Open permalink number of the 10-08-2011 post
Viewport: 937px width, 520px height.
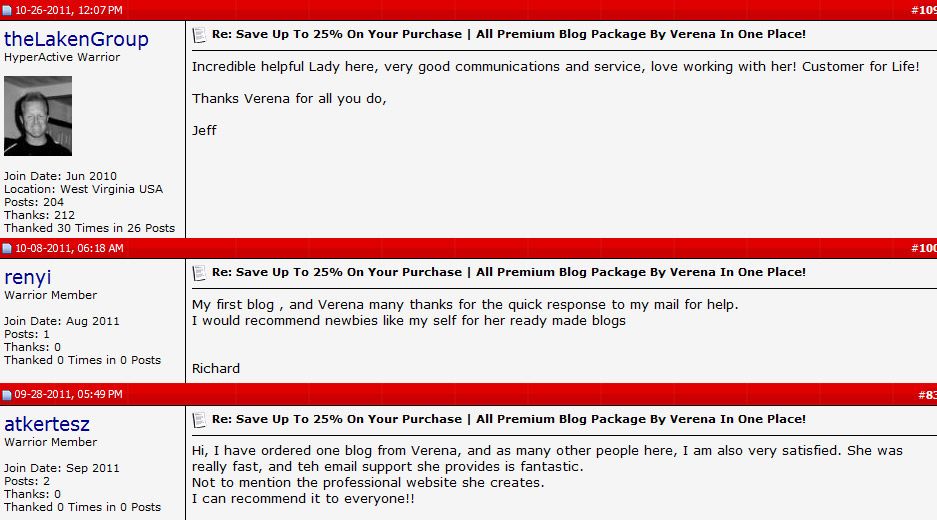coord(924,248)
